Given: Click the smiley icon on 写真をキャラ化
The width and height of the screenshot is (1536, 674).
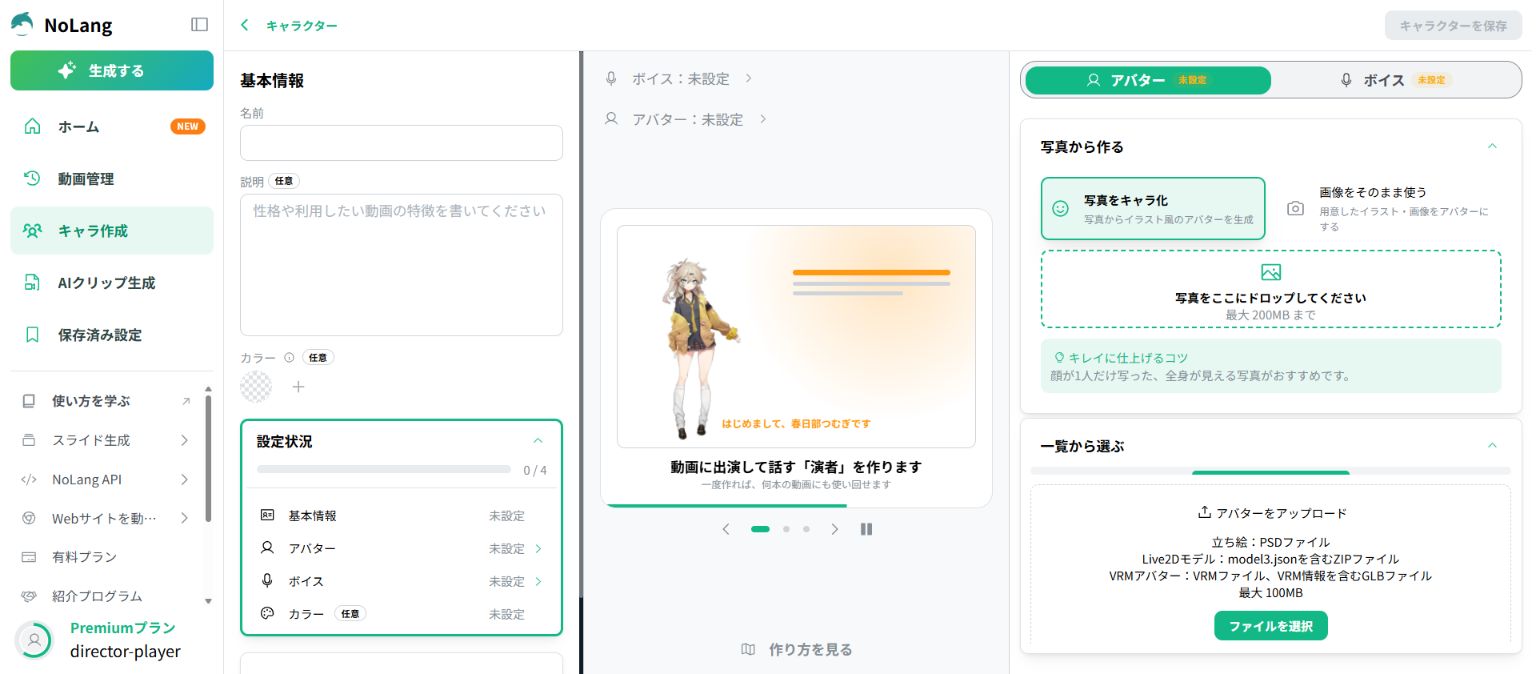Looking at the screenshot, I should [1061, 208].
